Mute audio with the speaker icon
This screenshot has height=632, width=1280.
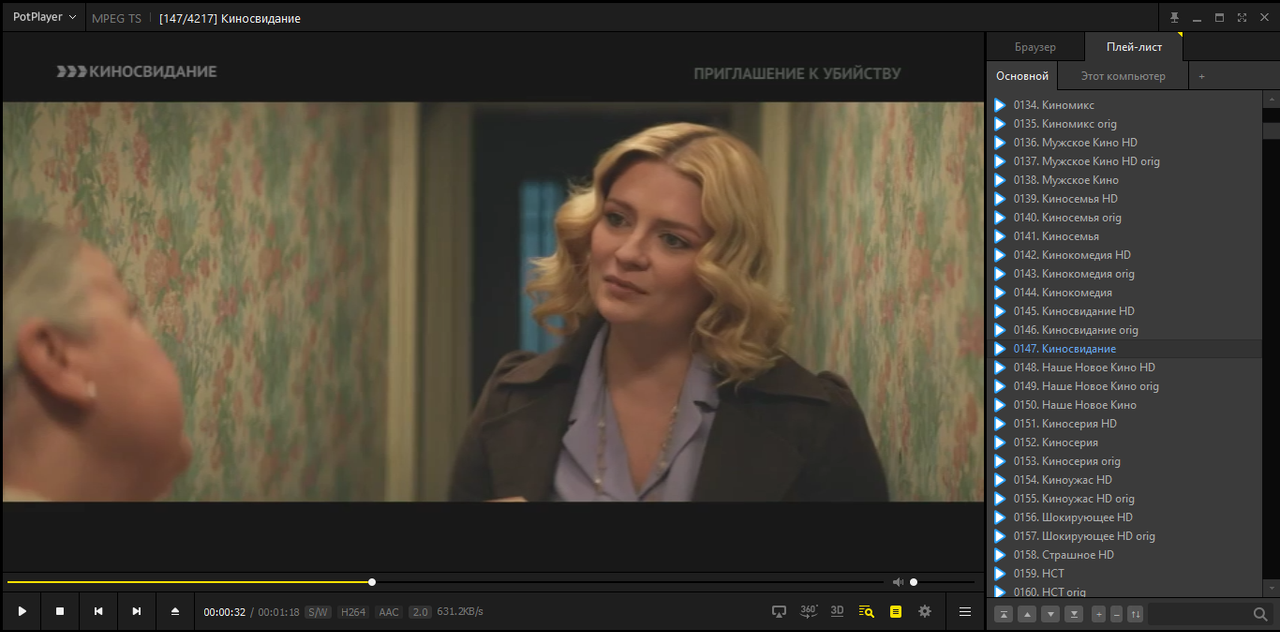coord(898,582)
